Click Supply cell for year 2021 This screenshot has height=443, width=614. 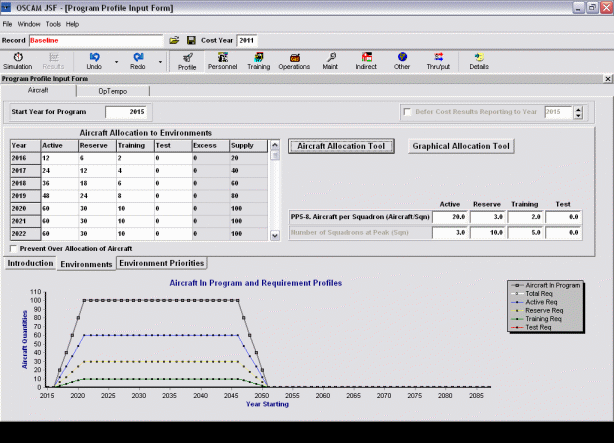[x=248, y=221]
